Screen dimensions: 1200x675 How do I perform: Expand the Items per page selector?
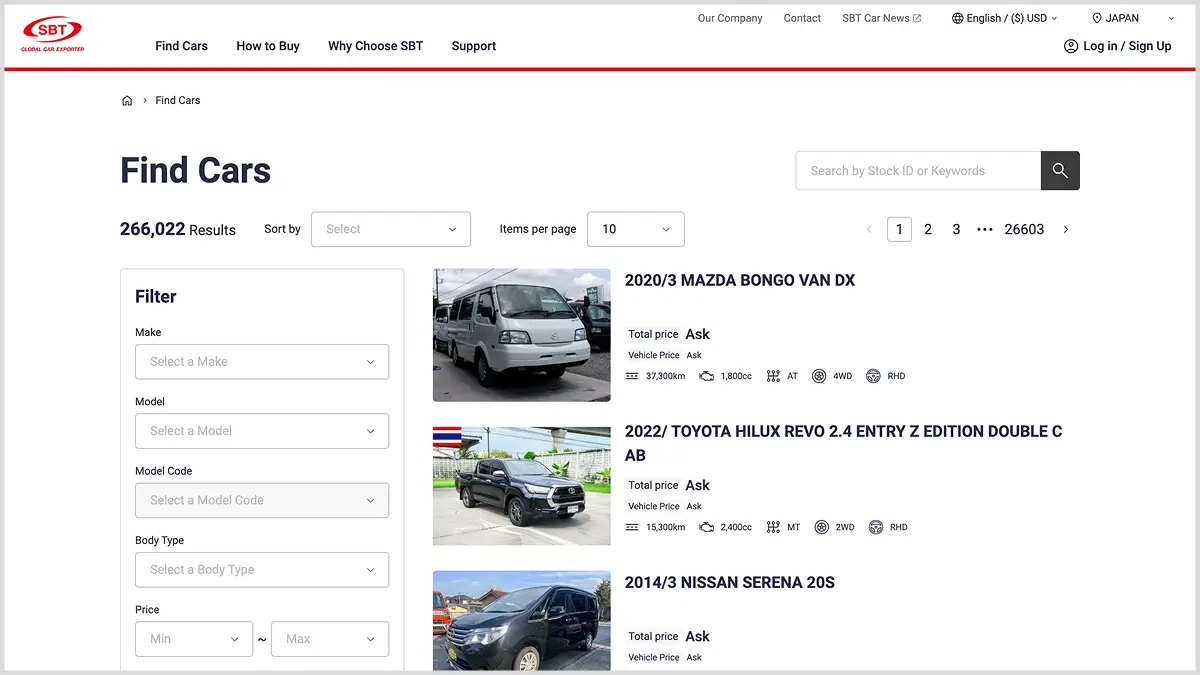(x=635, y=229)
